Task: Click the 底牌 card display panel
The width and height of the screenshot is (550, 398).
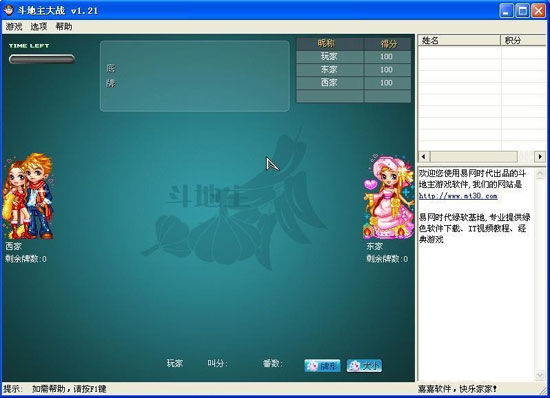Action: [195, 76]
